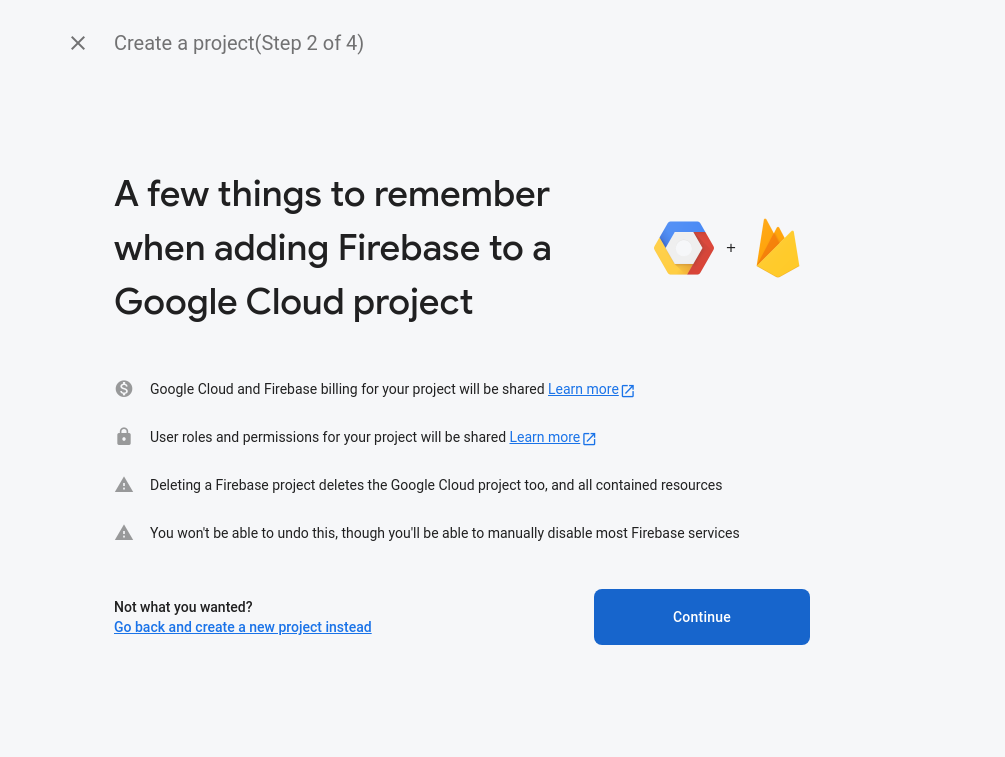Screen dimensions: 1005x757
Task: Click the shared billing statement text
Action: (x=347, y=389)
